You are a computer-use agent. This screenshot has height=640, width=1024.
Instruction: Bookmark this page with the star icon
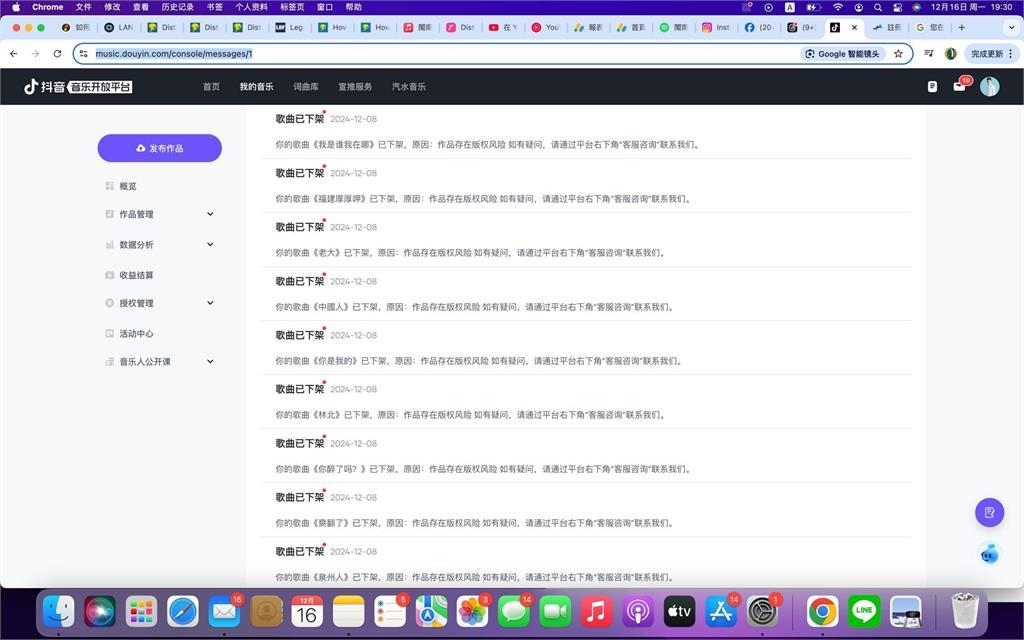click(x=898, y=54)
